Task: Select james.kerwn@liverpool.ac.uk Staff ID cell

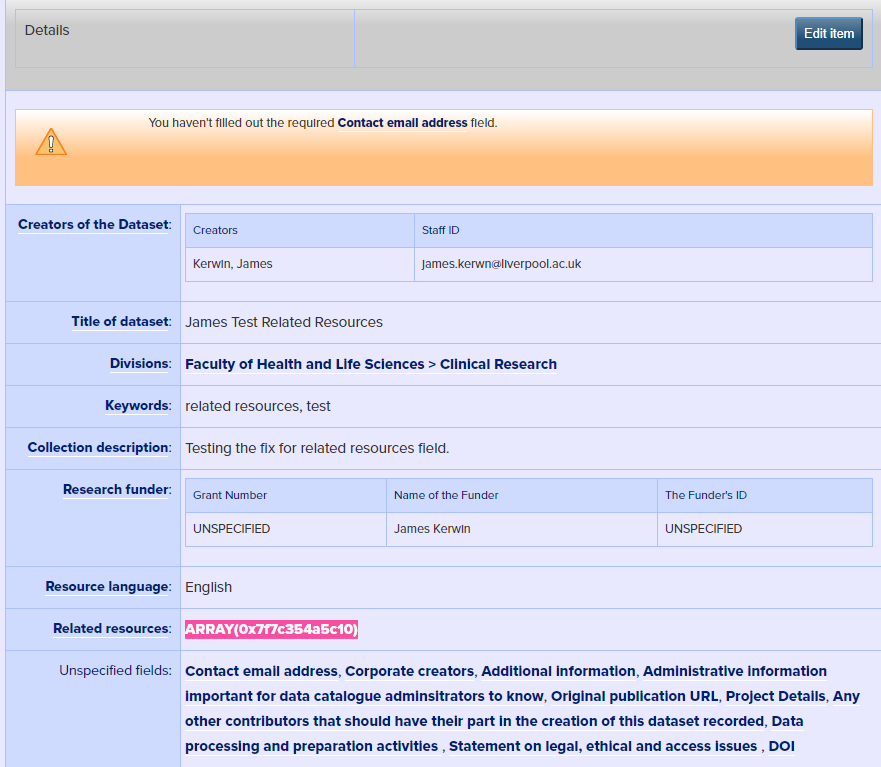Action: click(501, 264)
